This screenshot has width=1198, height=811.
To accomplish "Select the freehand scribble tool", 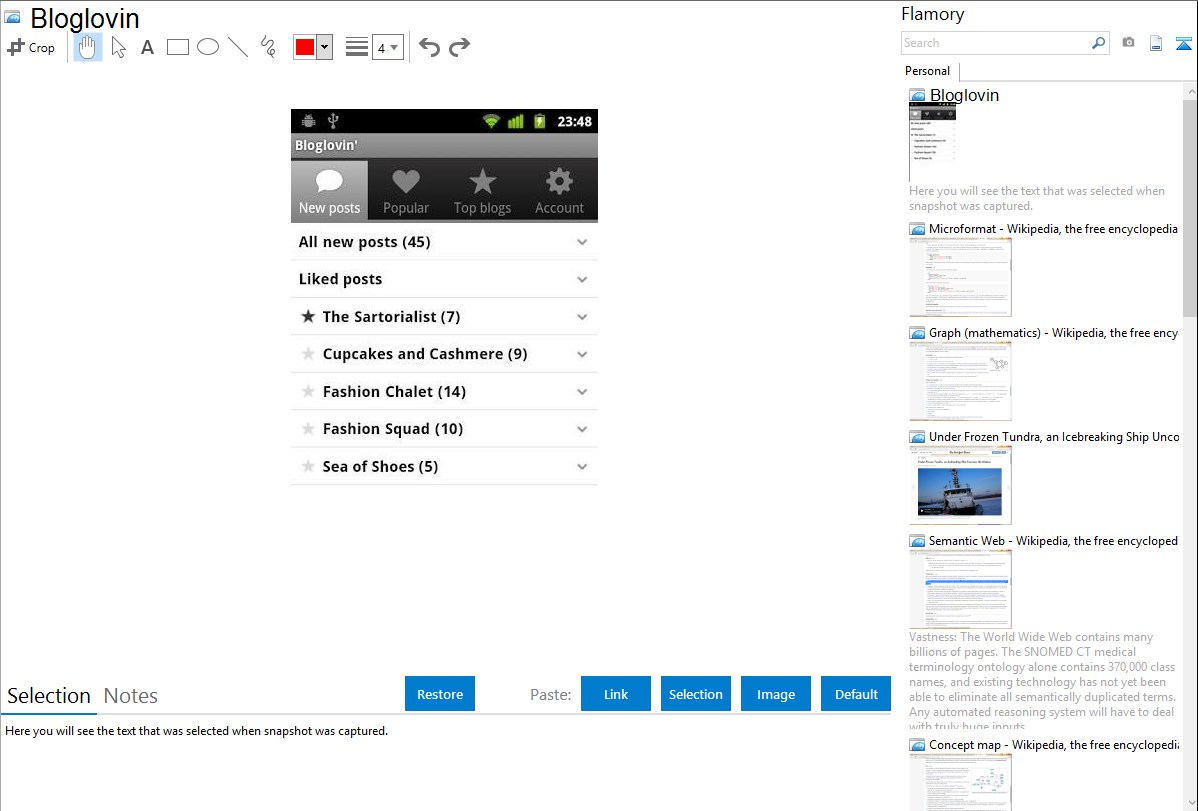I will (x=268, y=47).
